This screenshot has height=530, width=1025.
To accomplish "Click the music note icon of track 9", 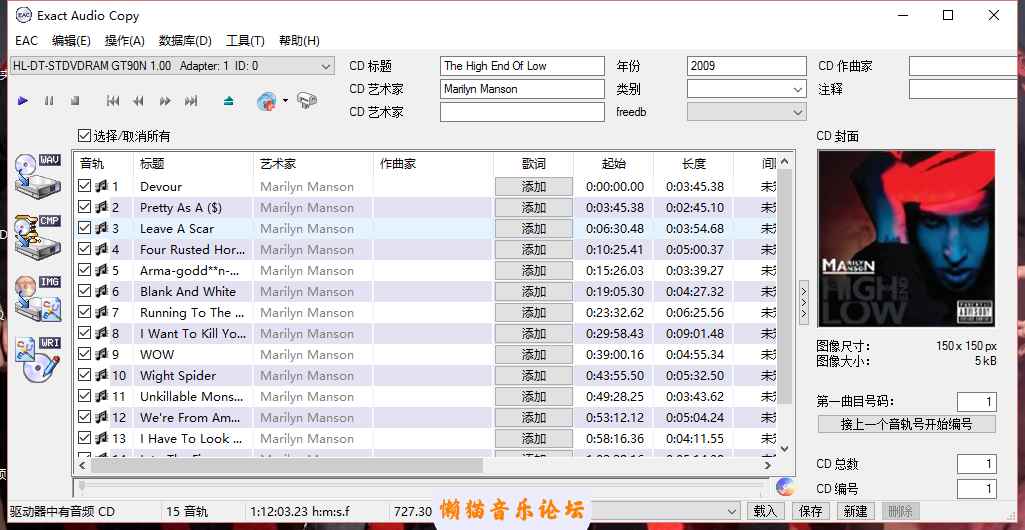I will [101, 354].
